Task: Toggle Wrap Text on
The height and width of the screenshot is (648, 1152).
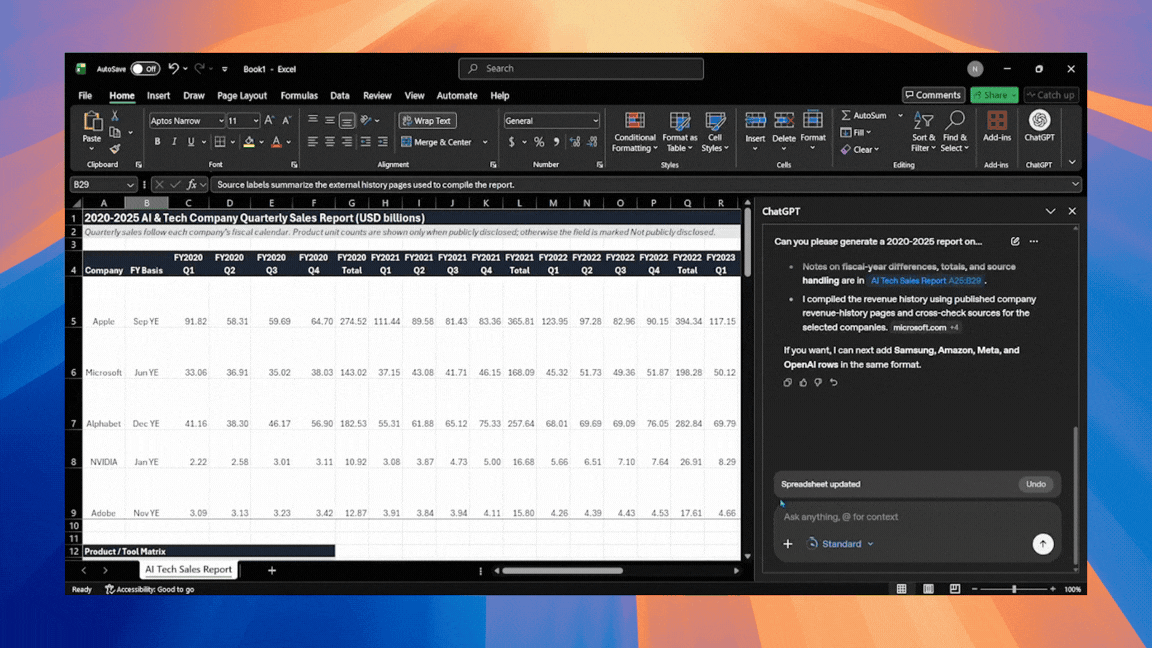Action: coord(427,120)
